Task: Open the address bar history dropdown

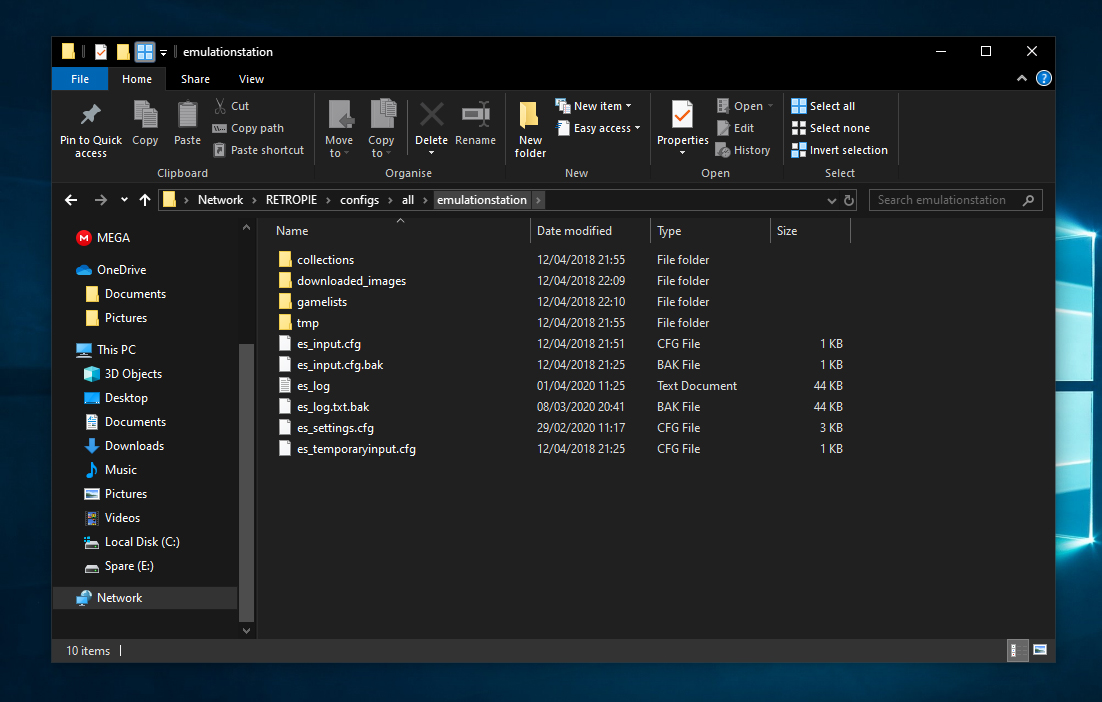Action: [x=831, y=201]
